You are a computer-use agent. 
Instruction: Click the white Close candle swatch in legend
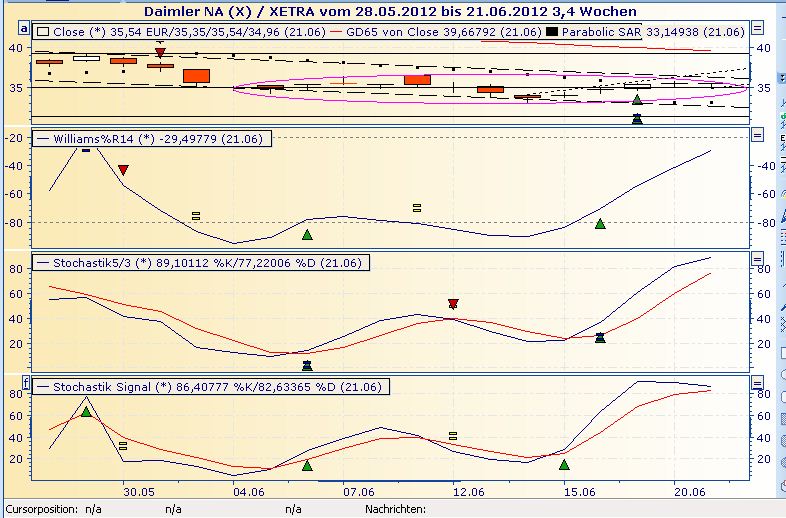(43, 32)
